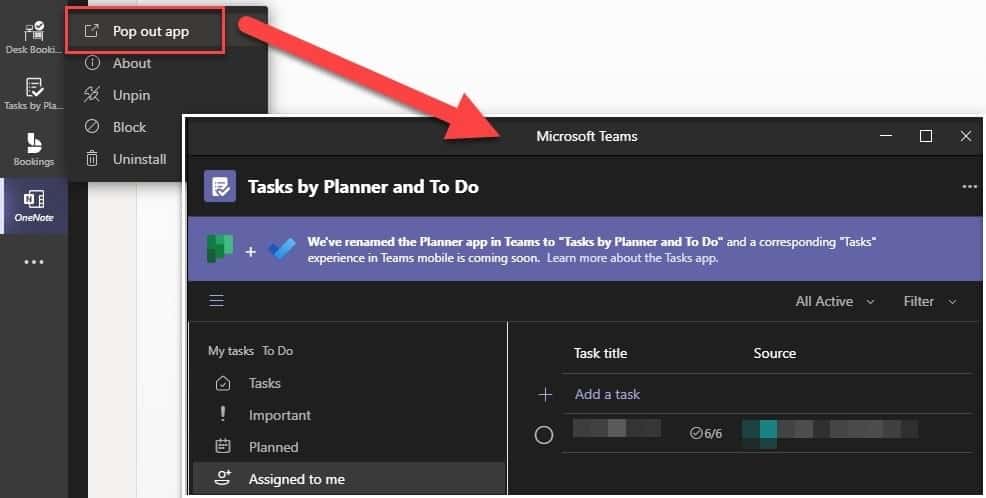Screen dimensions: 986x498
Task: Open the Important task list
Action: pos(279,415)
